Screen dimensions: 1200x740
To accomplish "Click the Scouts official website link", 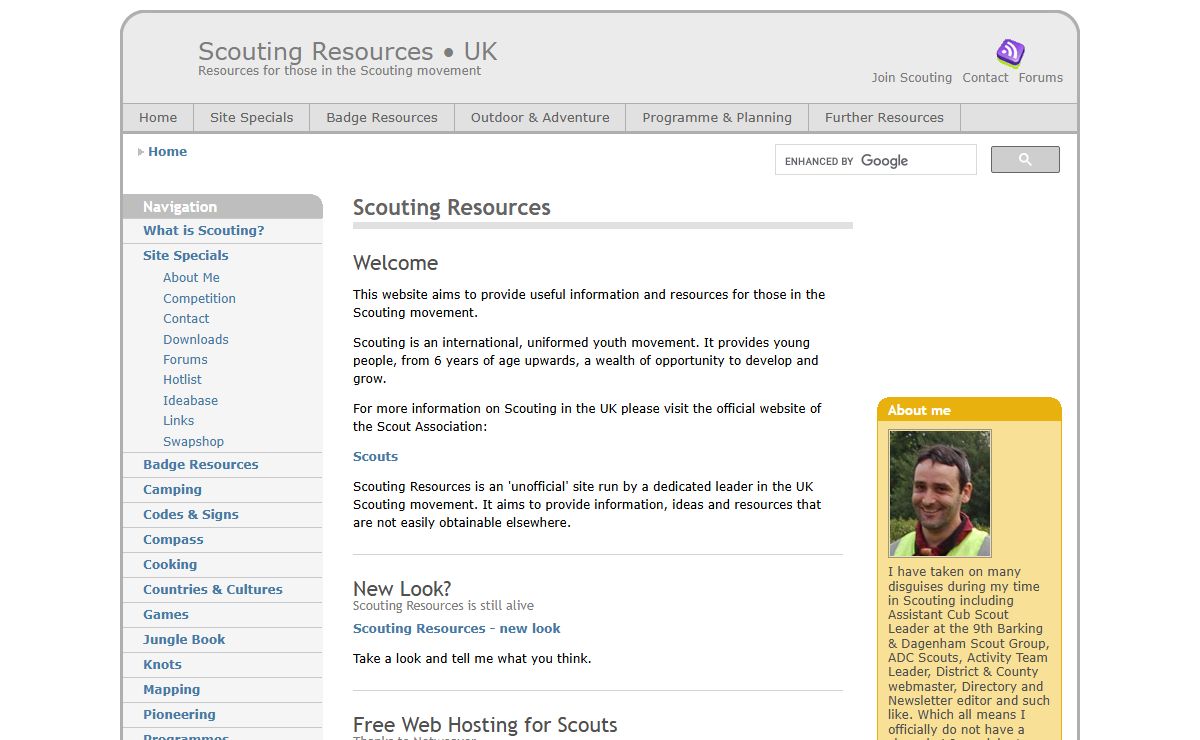I will [375, 457].
